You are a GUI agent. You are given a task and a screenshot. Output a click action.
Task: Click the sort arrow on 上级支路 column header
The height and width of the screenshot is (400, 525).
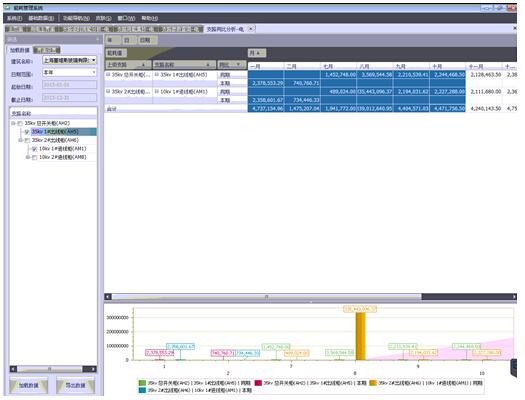point(143,64)
